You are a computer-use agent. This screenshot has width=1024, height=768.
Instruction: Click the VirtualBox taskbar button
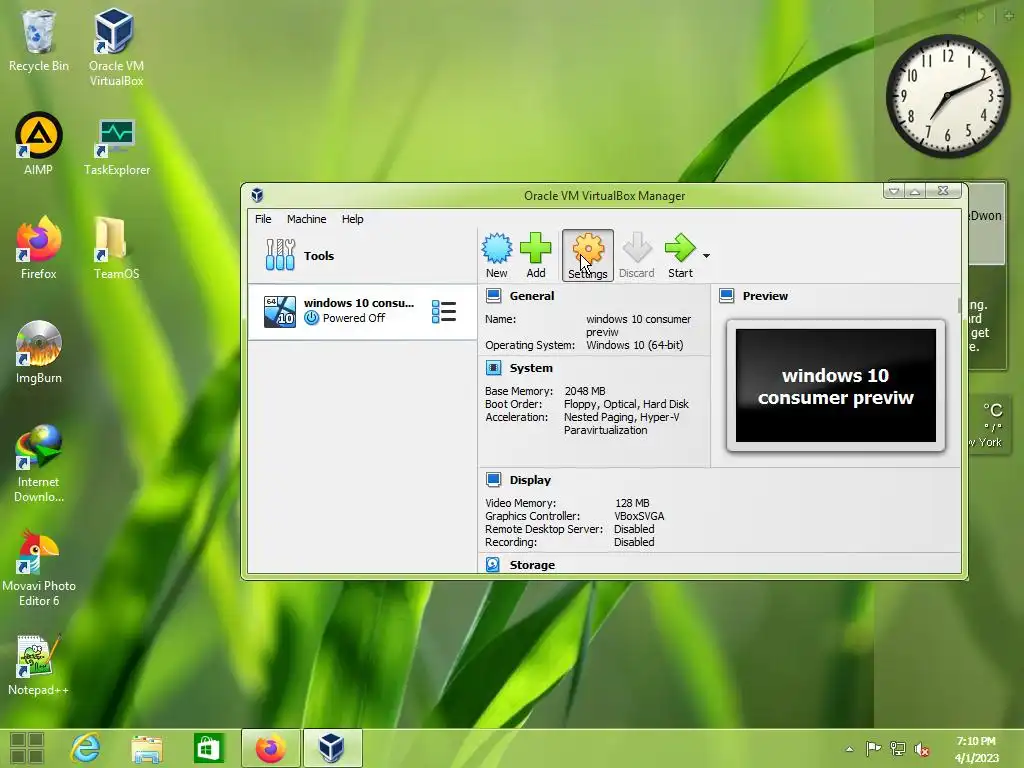[332, 748]
